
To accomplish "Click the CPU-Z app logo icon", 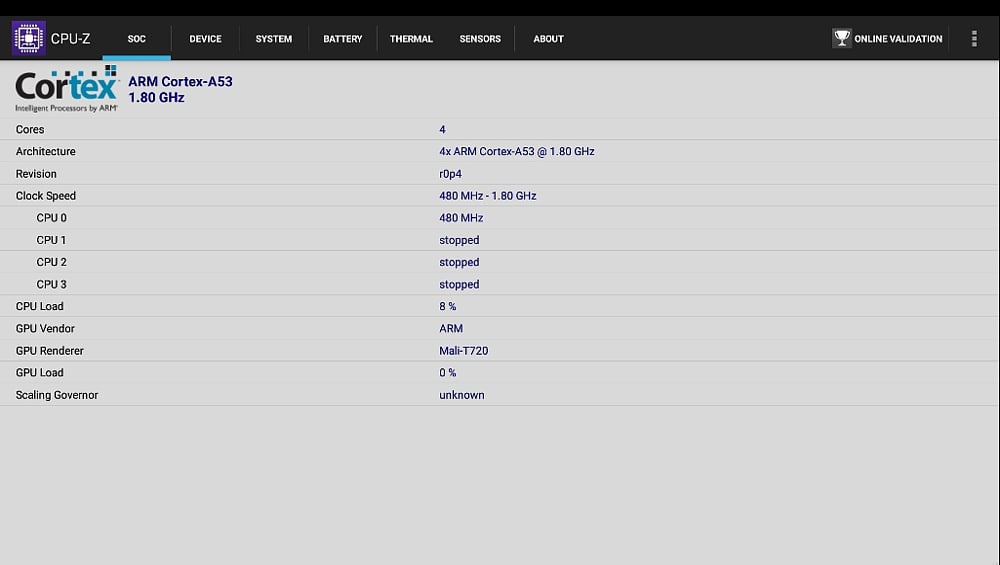I will 29,38.
